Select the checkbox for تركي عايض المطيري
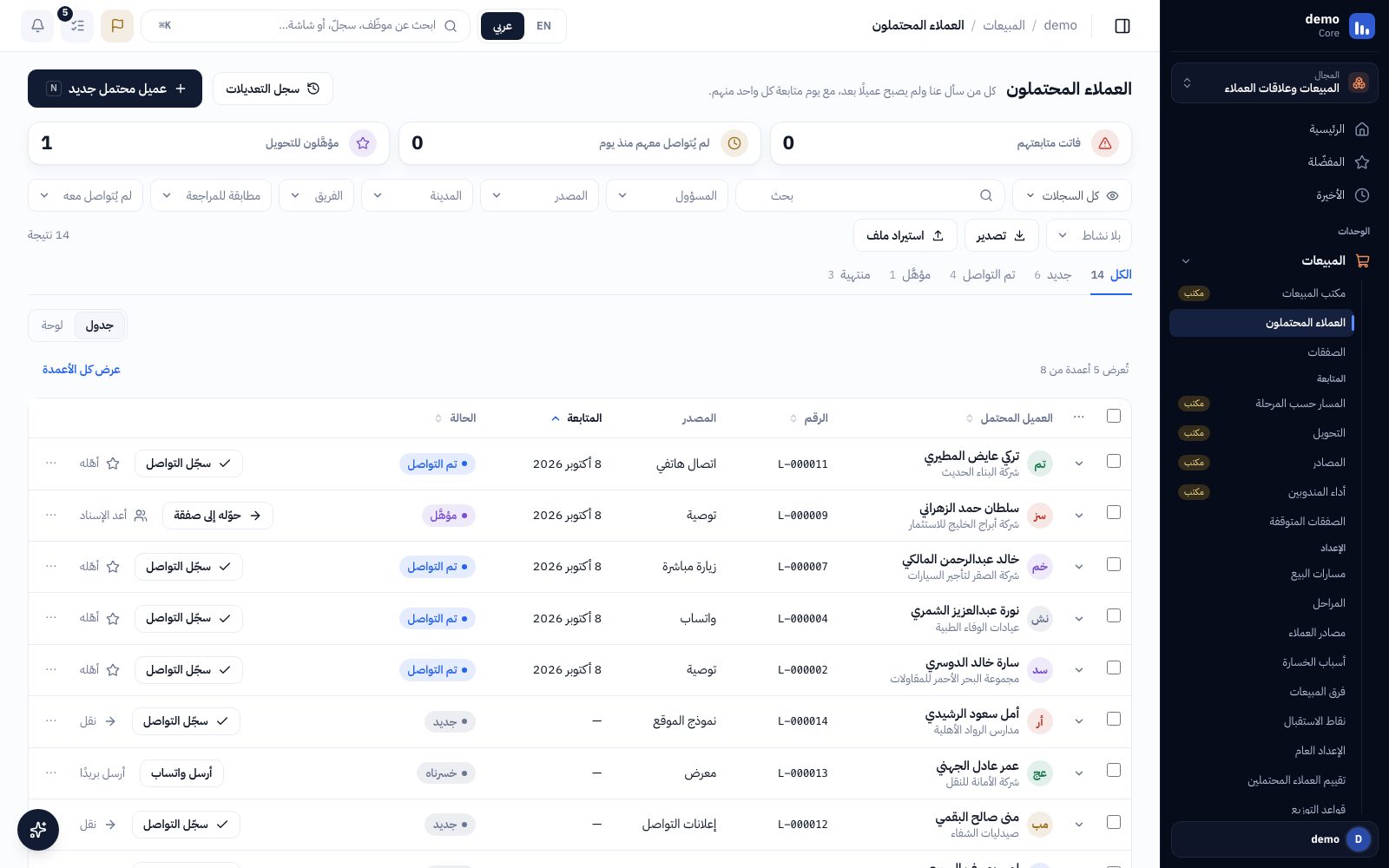This screenshot has width=1389, height=868. point(1114,462)
